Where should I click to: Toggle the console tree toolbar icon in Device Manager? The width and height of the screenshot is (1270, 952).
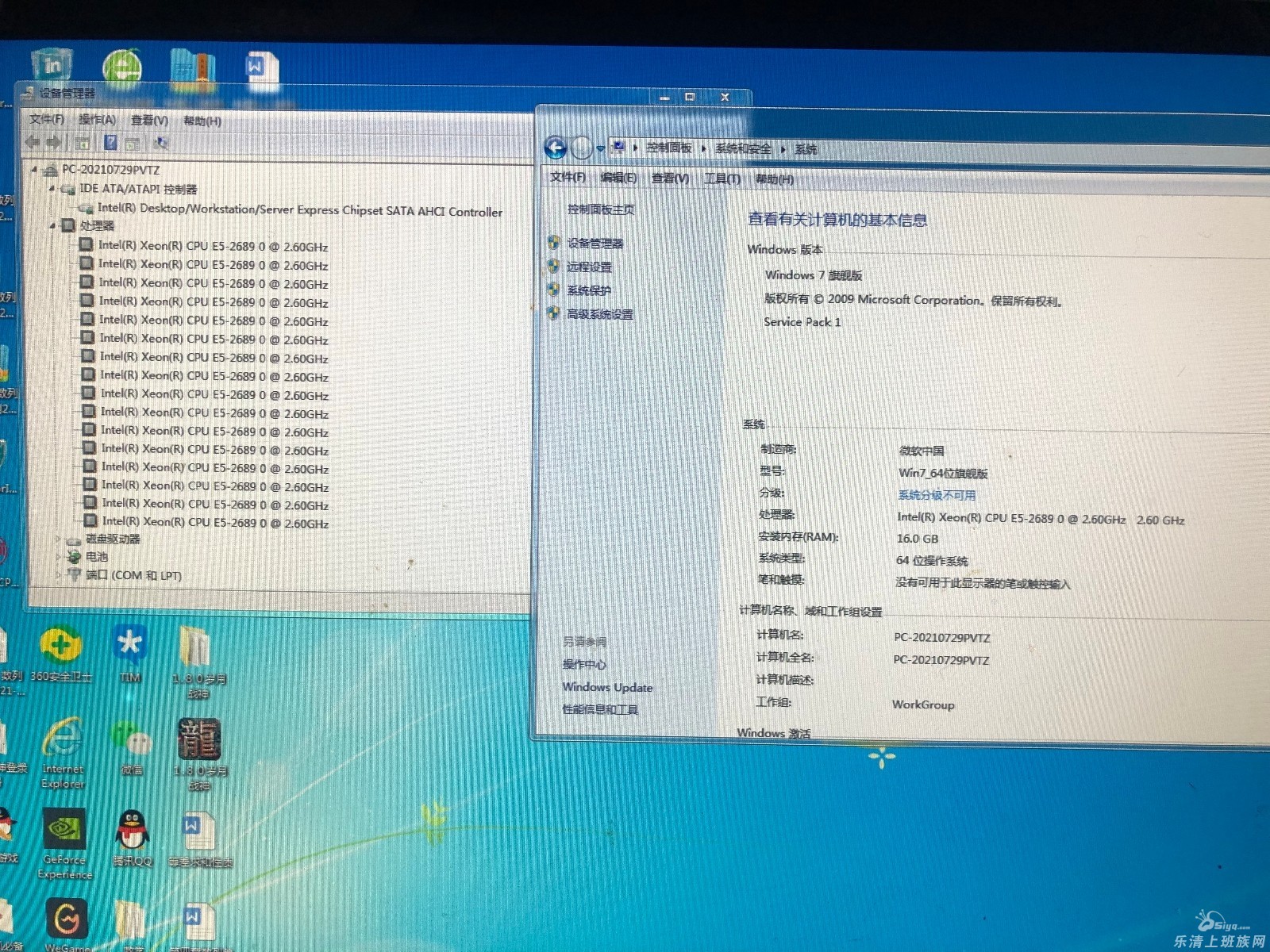pos(82,143)
